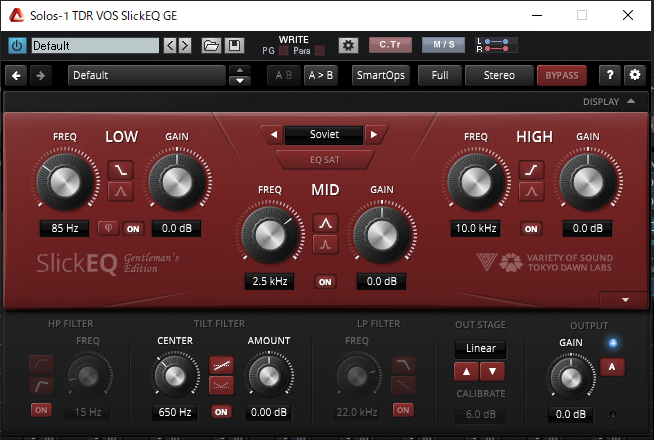Image resolution: width=654 pixels, height=440 pixels.
Task: Open the Full quality mode menu
Action: pyautogui.click(x=440, y=75)
